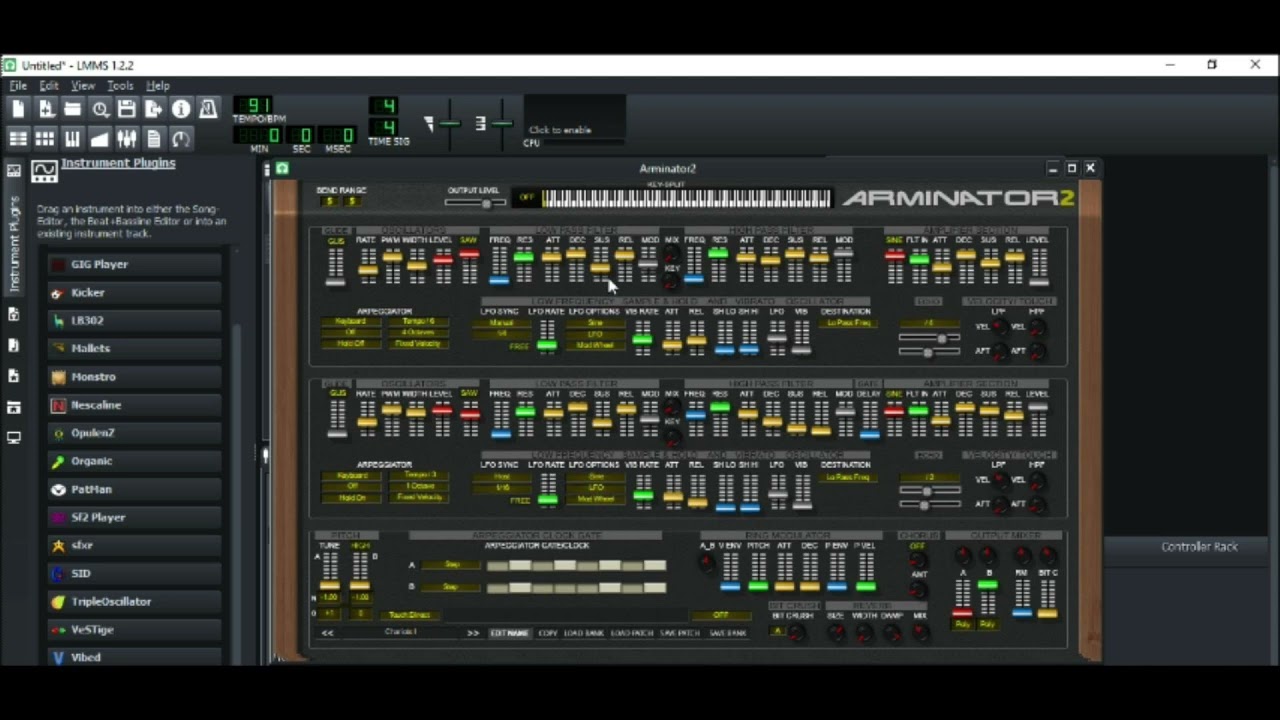This screenshot has width=1280, height=720.
Task: Show the Song Editor window
Action: [x=18, y=138]
